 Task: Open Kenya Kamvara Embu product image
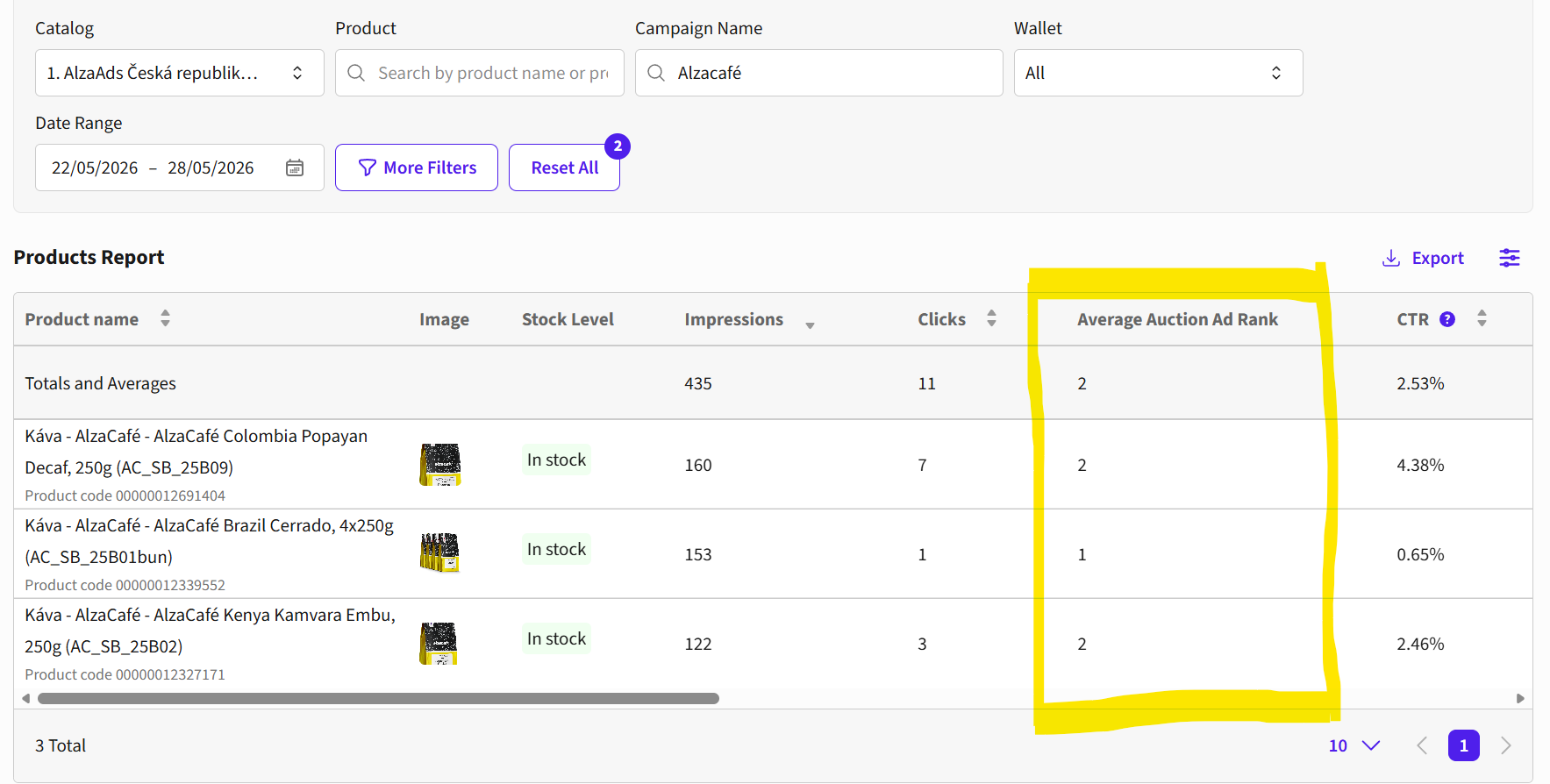coord(440,644)
